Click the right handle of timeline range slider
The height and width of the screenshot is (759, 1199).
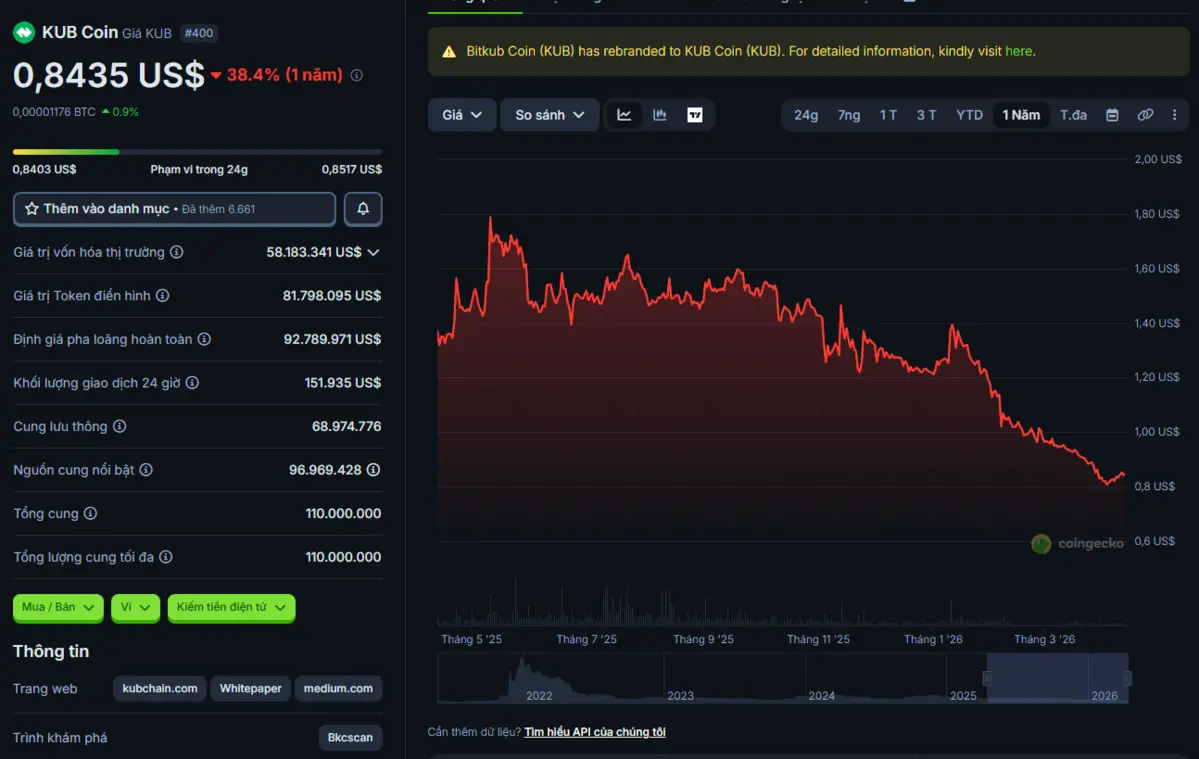(x=1128, y=679)
